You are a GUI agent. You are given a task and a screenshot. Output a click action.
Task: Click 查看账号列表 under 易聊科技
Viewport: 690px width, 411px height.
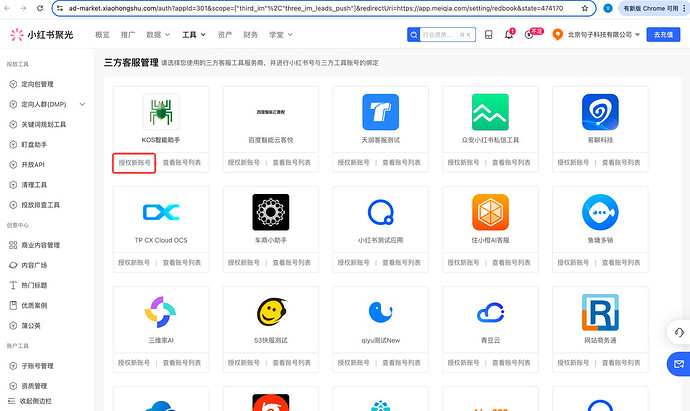[621, 163]
